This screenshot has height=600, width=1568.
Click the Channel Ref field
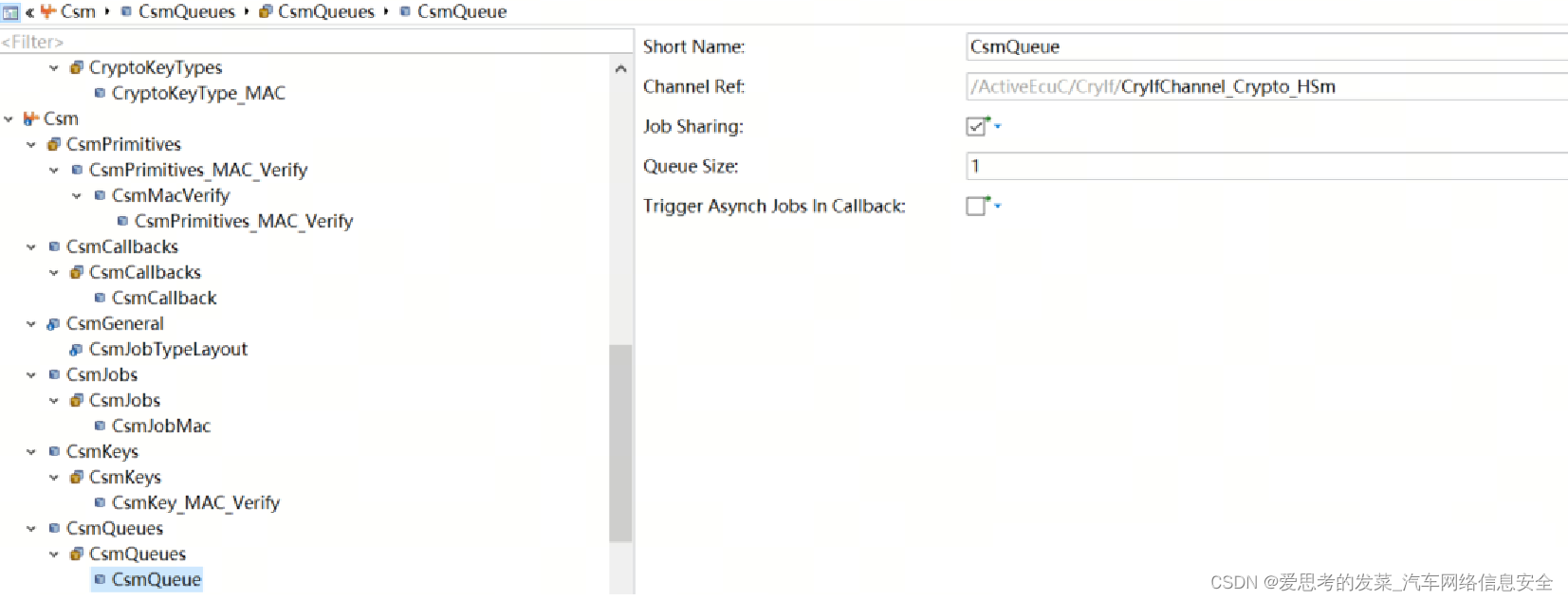[x=1266, y=86]
